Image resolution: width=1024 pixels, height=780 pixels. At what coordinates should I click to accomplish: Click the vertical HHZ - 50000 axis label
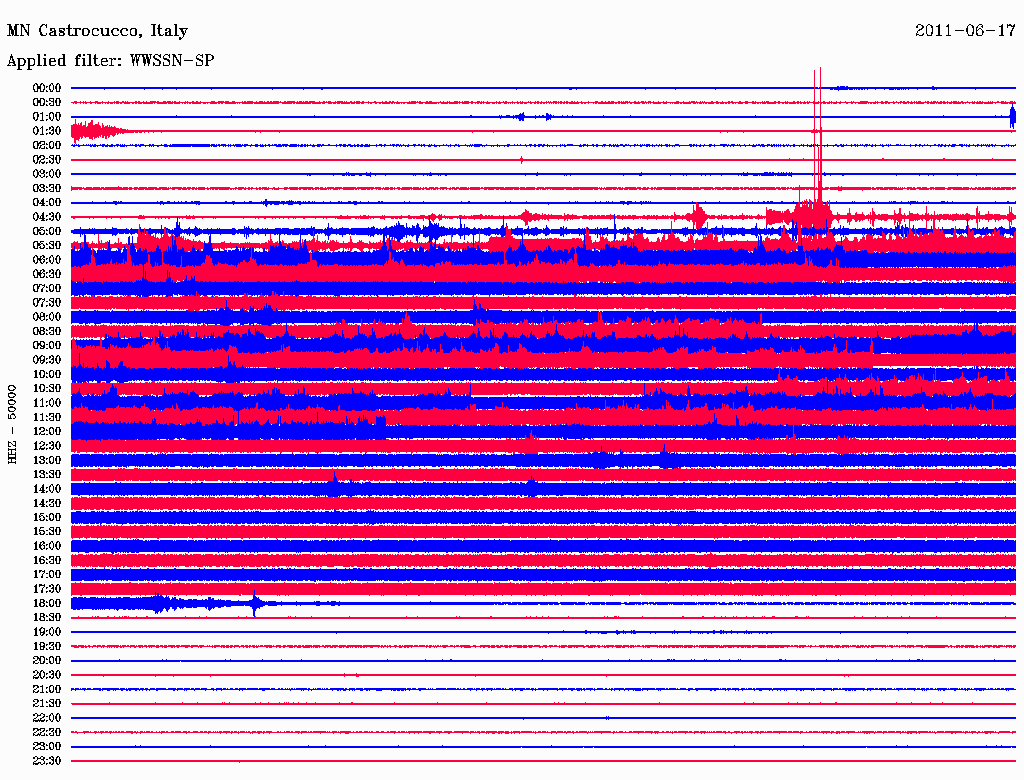click(x=12, y=423)
